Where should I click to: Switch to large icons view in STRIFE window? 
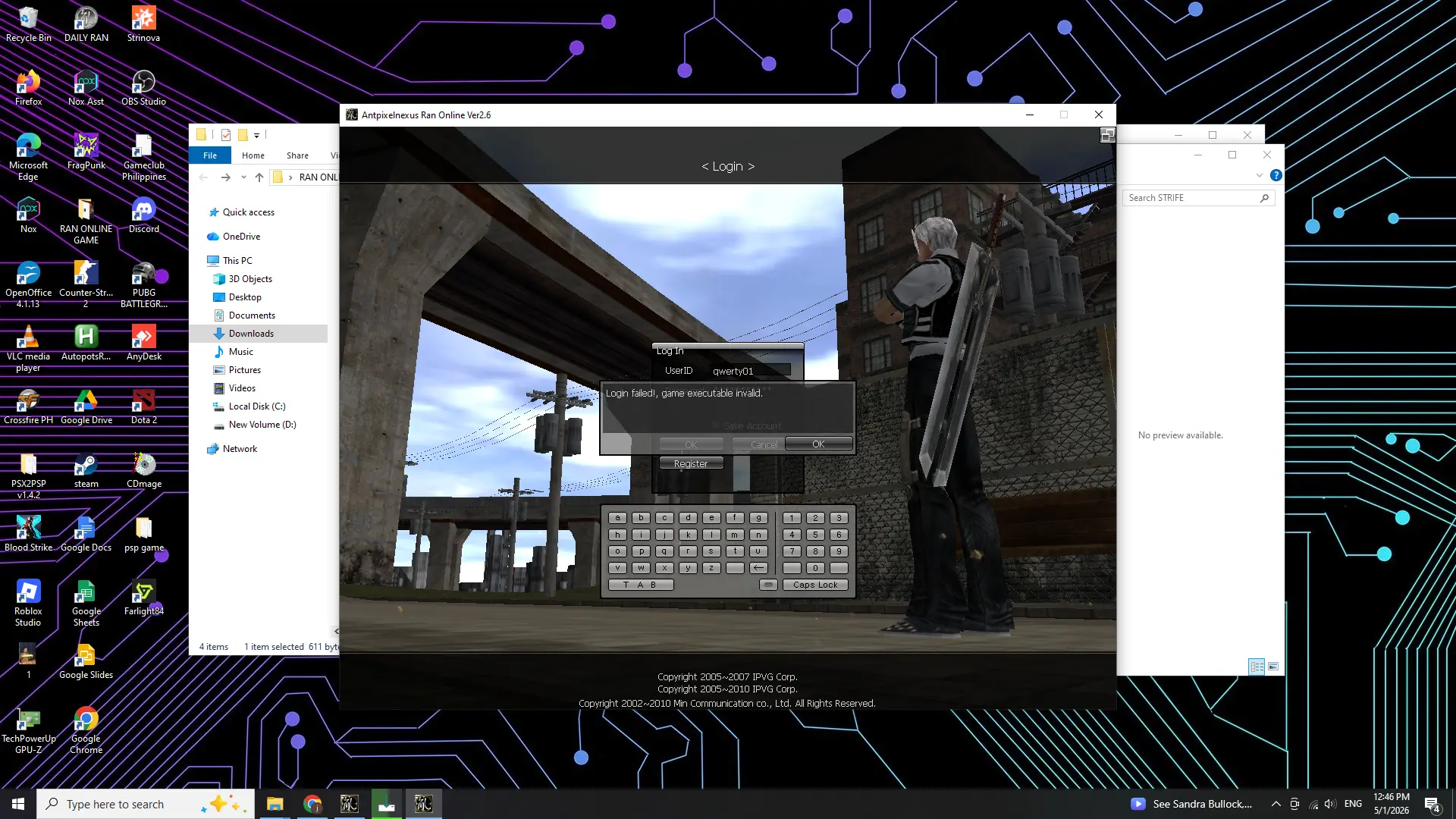[x=1273, y=667]
